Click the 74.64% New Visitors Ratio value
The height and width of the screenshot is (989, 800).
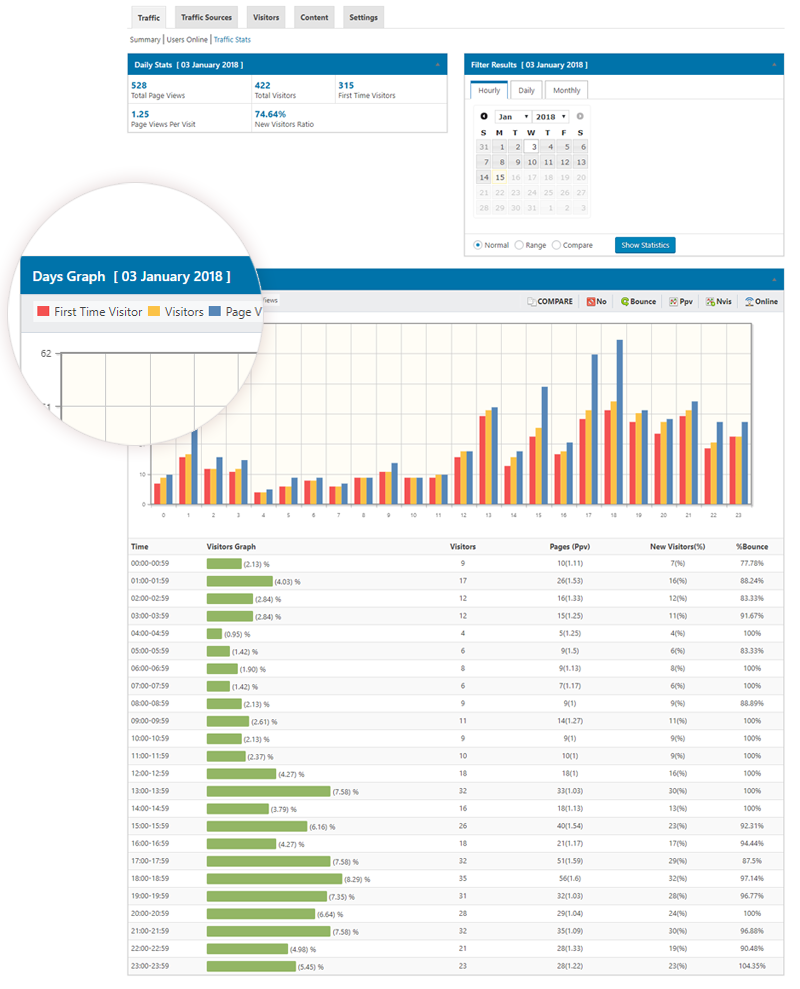tap(270, 114)
